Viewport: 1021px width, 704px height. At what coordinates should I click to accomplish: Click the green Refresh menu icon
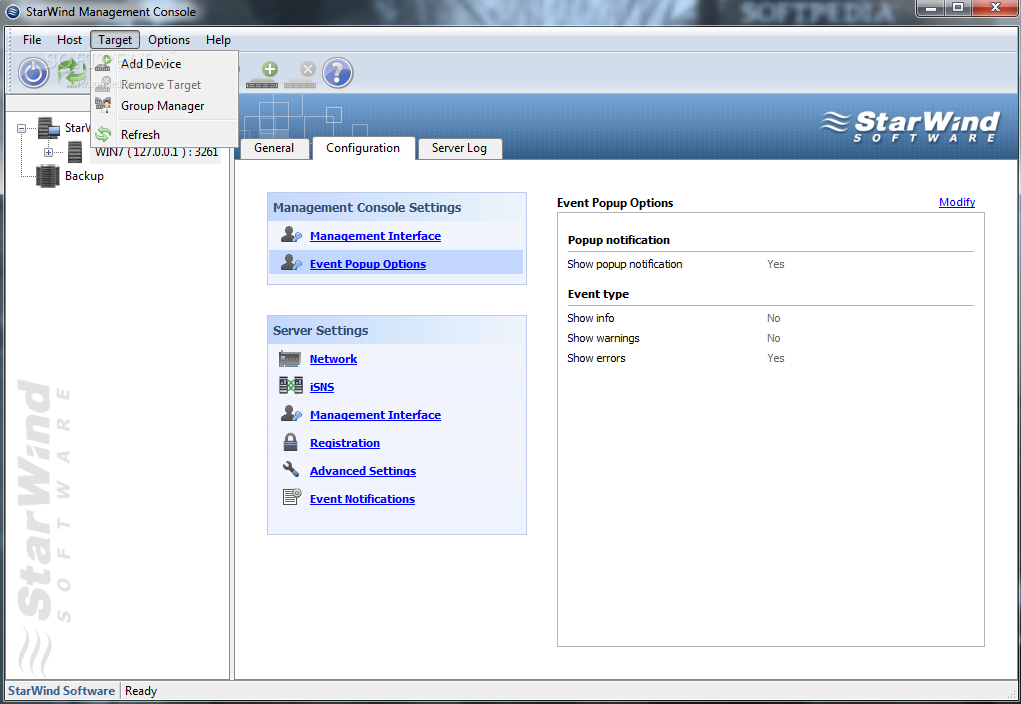(x=103, y=134)
